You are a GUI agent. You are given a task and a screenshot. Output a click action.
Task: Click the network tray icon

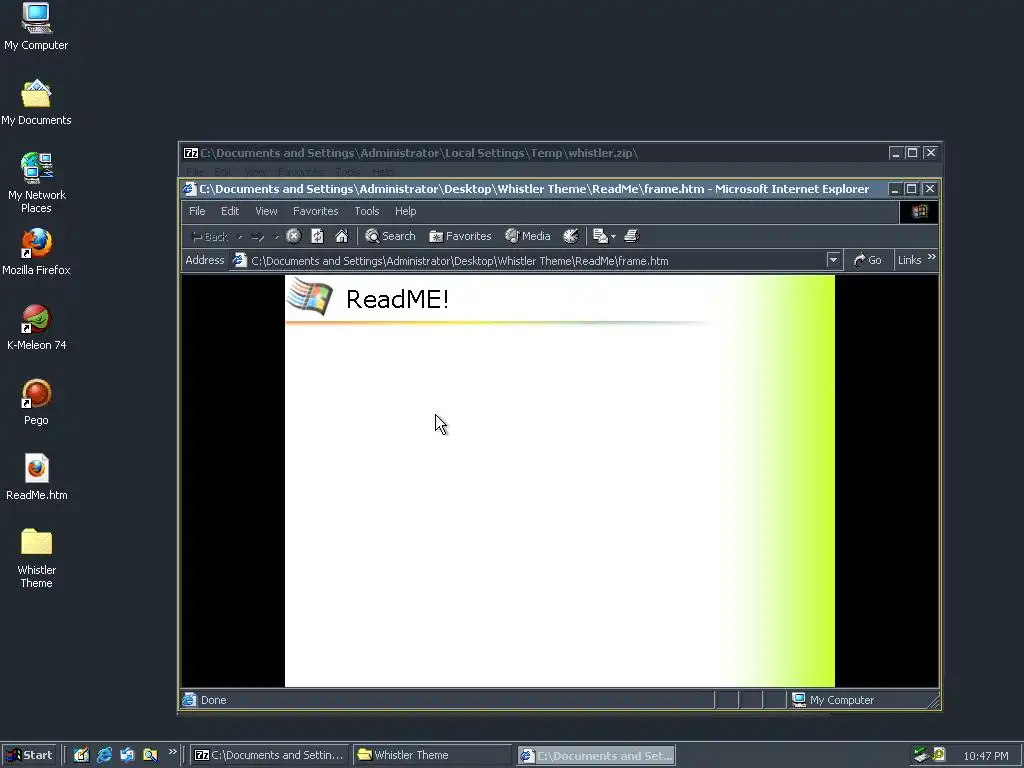pos(921,755)
